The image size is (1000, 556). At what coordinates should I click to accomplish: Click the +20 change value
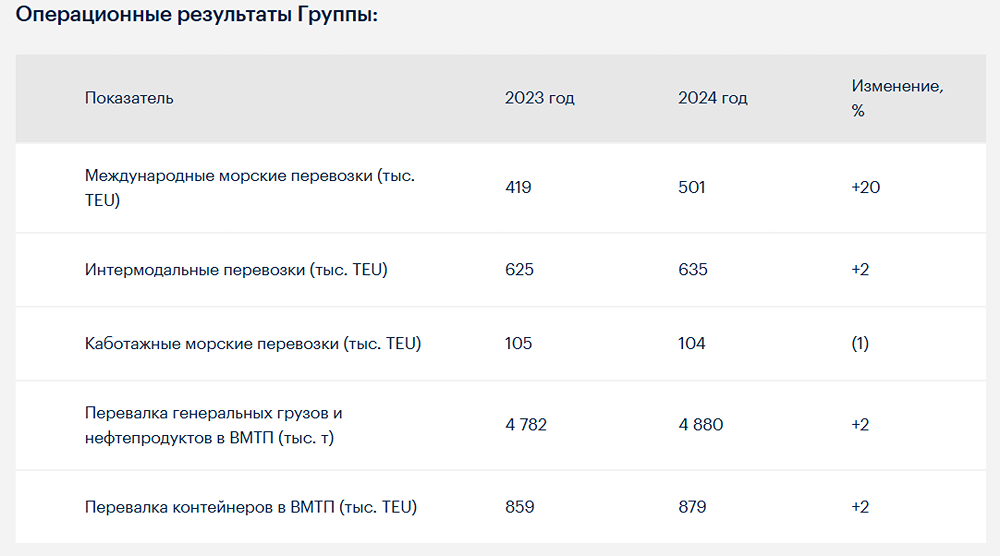tap(866, 188)
